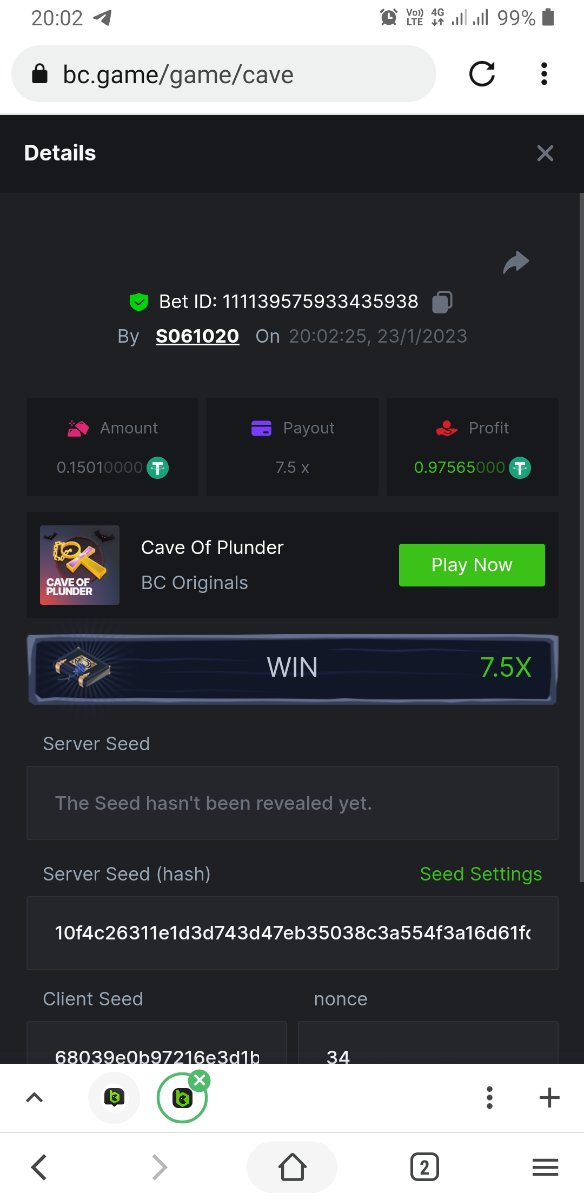Go to browser home page
Screen dimensions: 584x1200
[x=292, y=1166]
